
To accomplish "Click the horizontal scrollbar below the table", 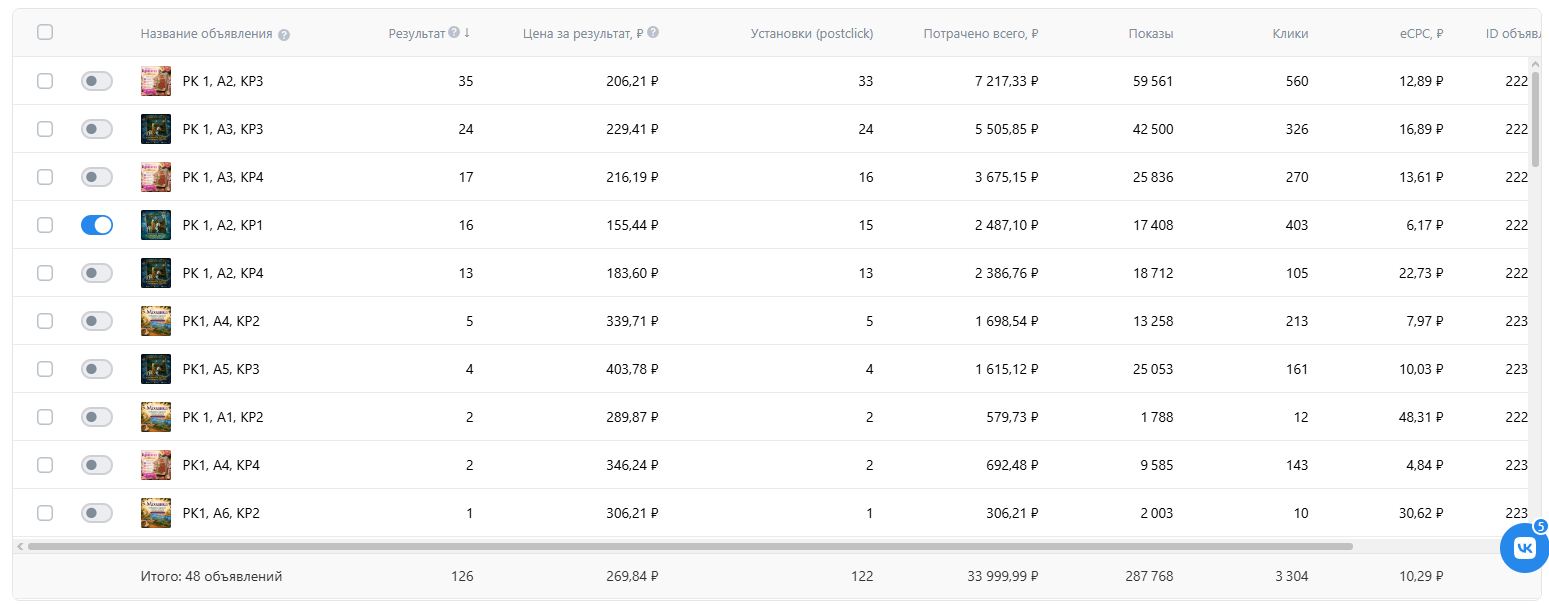I will pos(690,546).
